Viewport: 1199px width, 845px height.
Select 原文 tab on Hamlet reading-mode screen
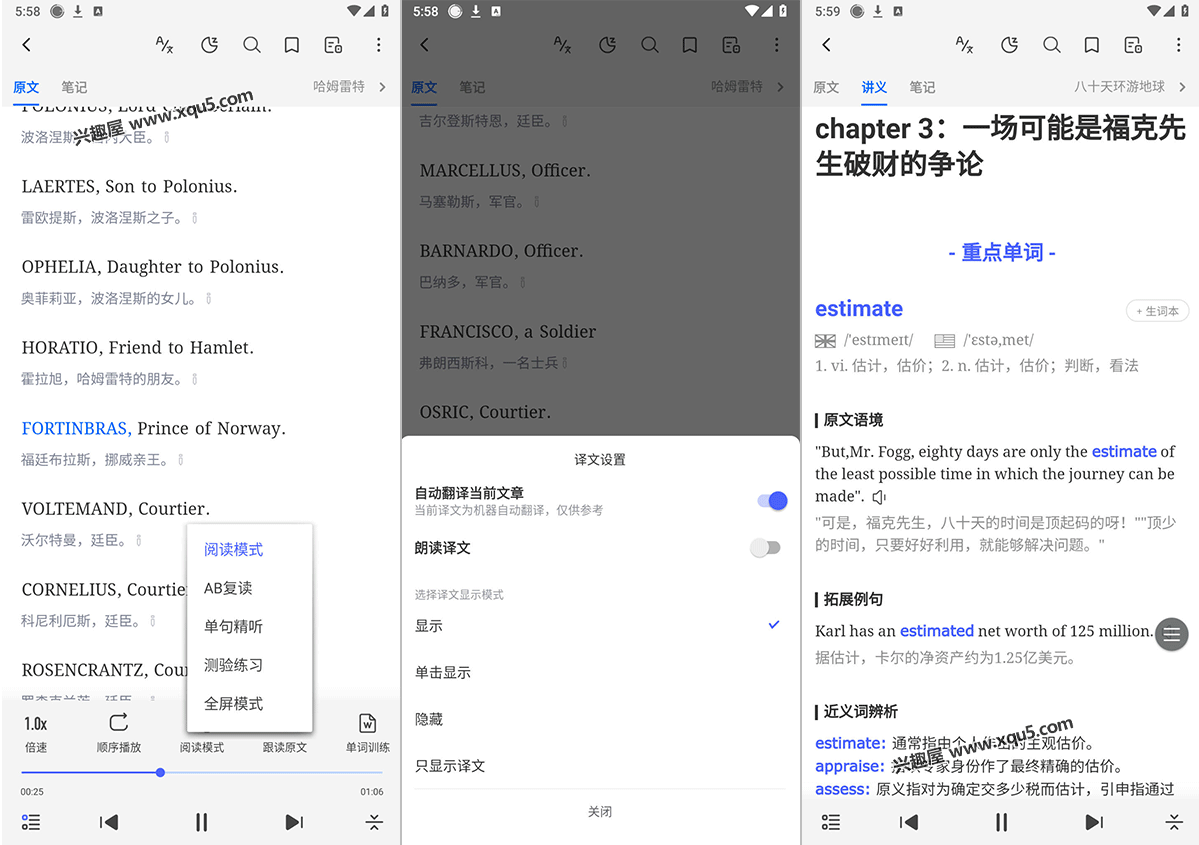tap(26, 87)
